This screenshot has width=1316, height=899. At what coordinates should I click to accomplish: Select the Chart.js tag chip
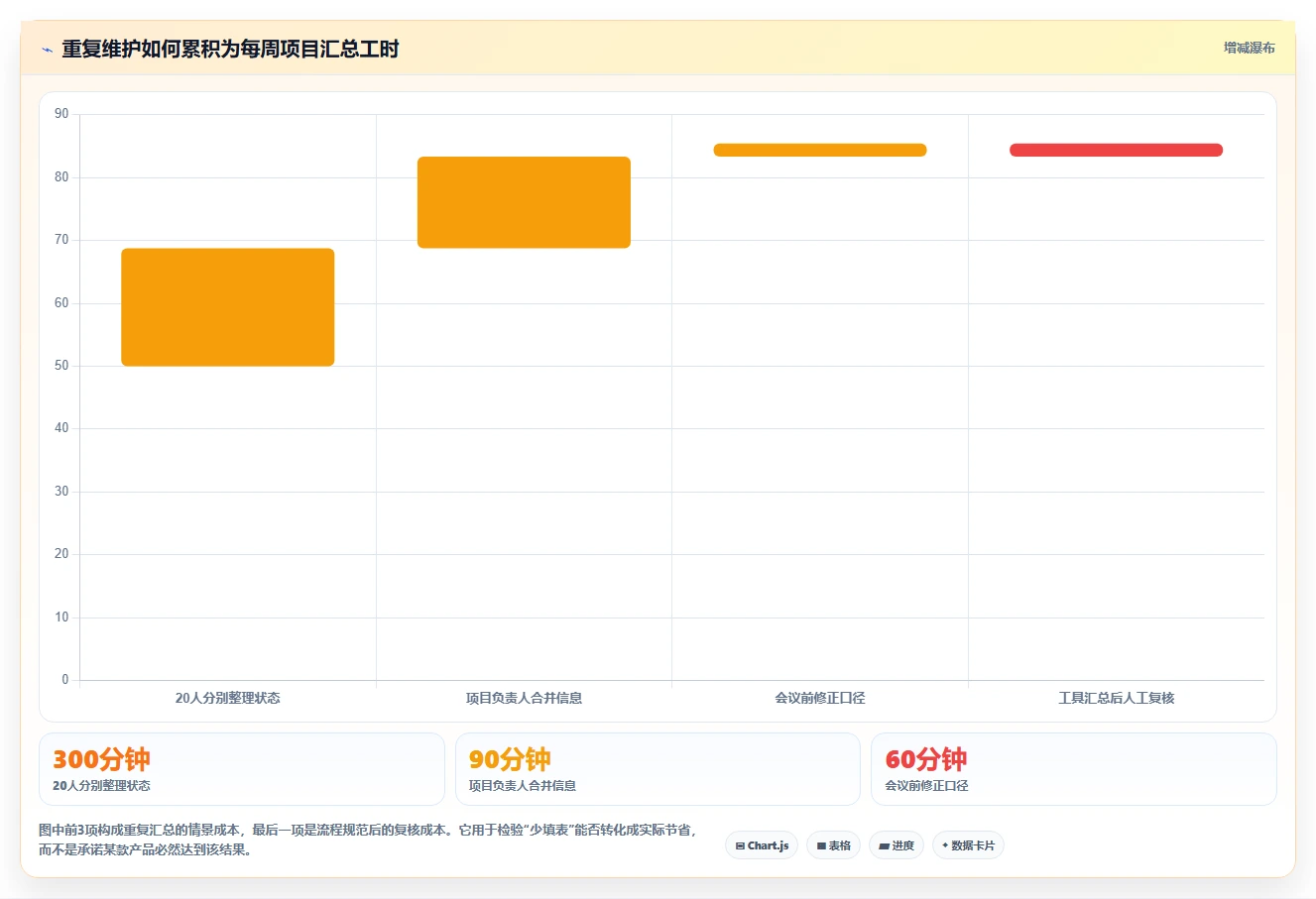tap(762, 845)
